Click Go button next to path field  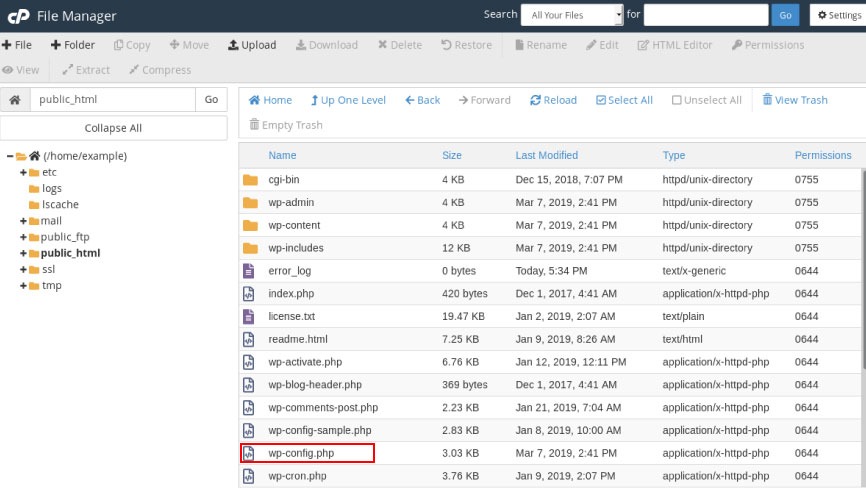click(212, 99)
